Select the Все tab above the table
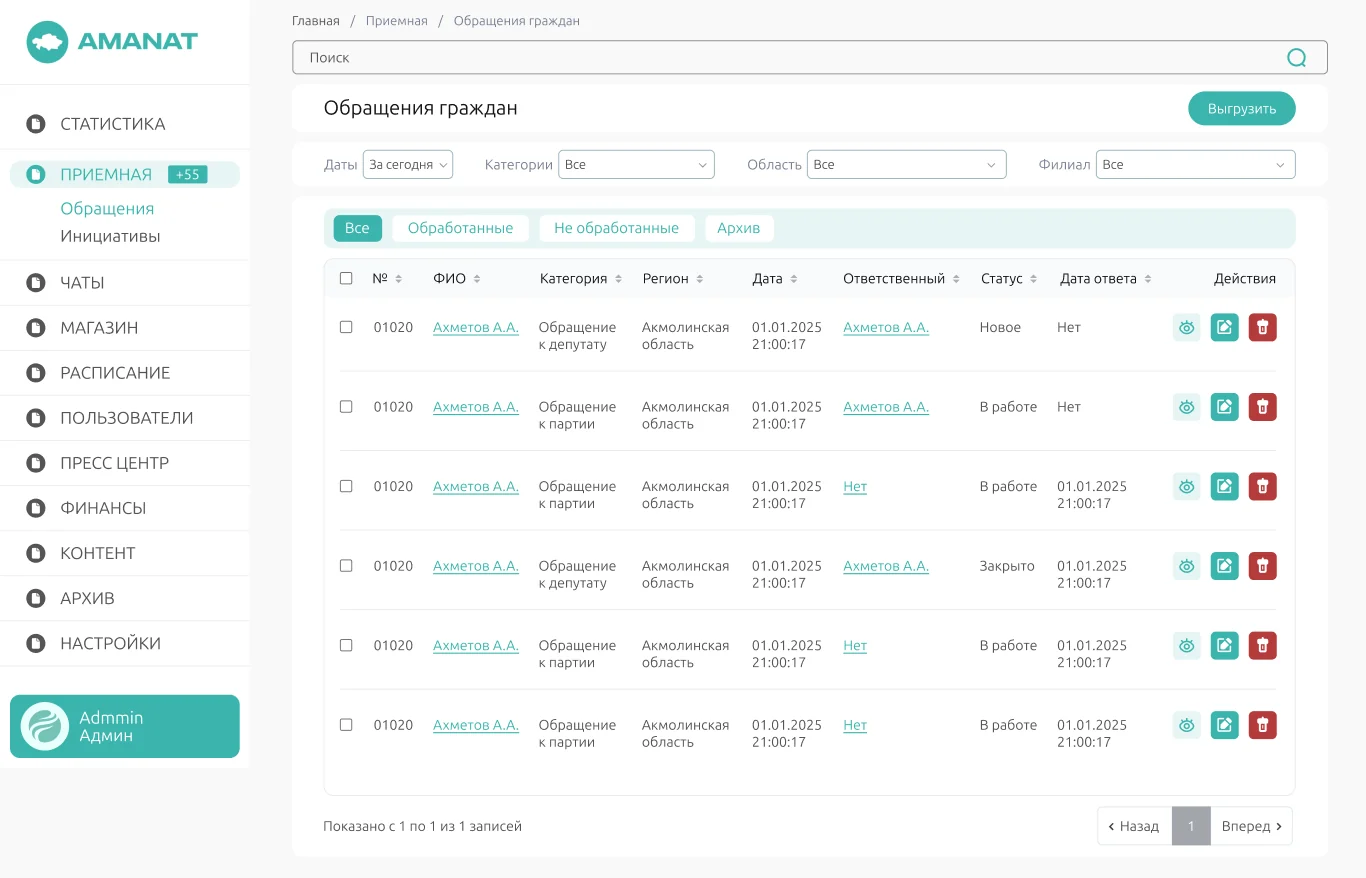This screenshot has width=1366, height=878. pyautogui.click(x=357, y=228)
